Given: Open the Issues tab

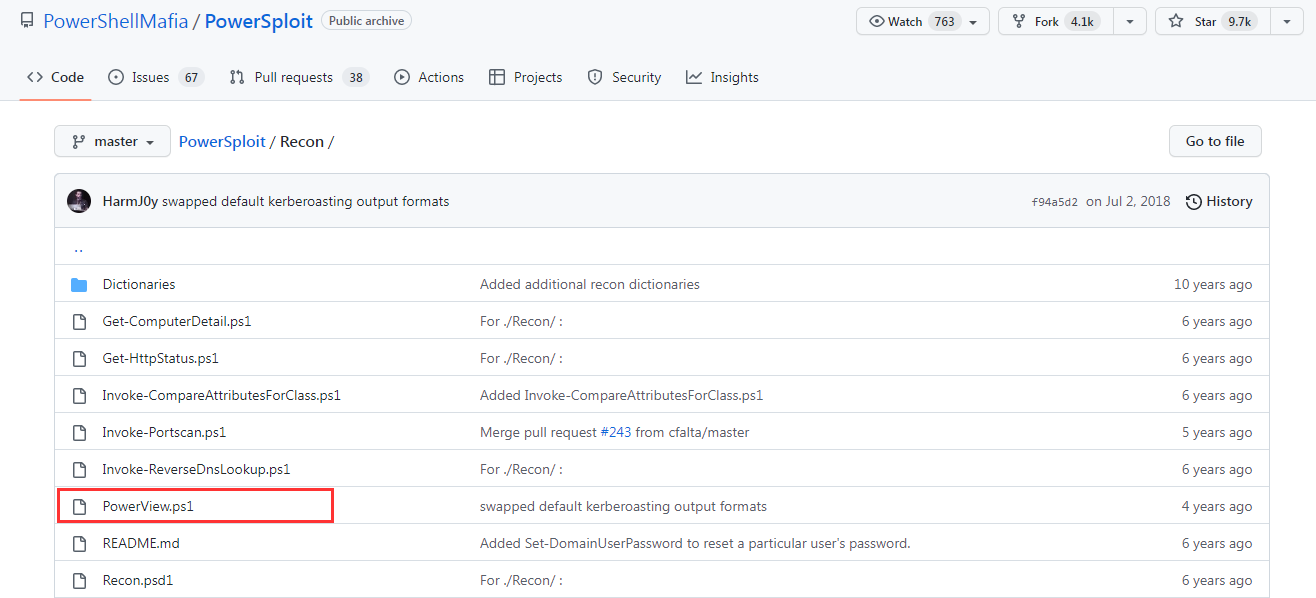Looking at the screenshot, I should coord(155,77).
